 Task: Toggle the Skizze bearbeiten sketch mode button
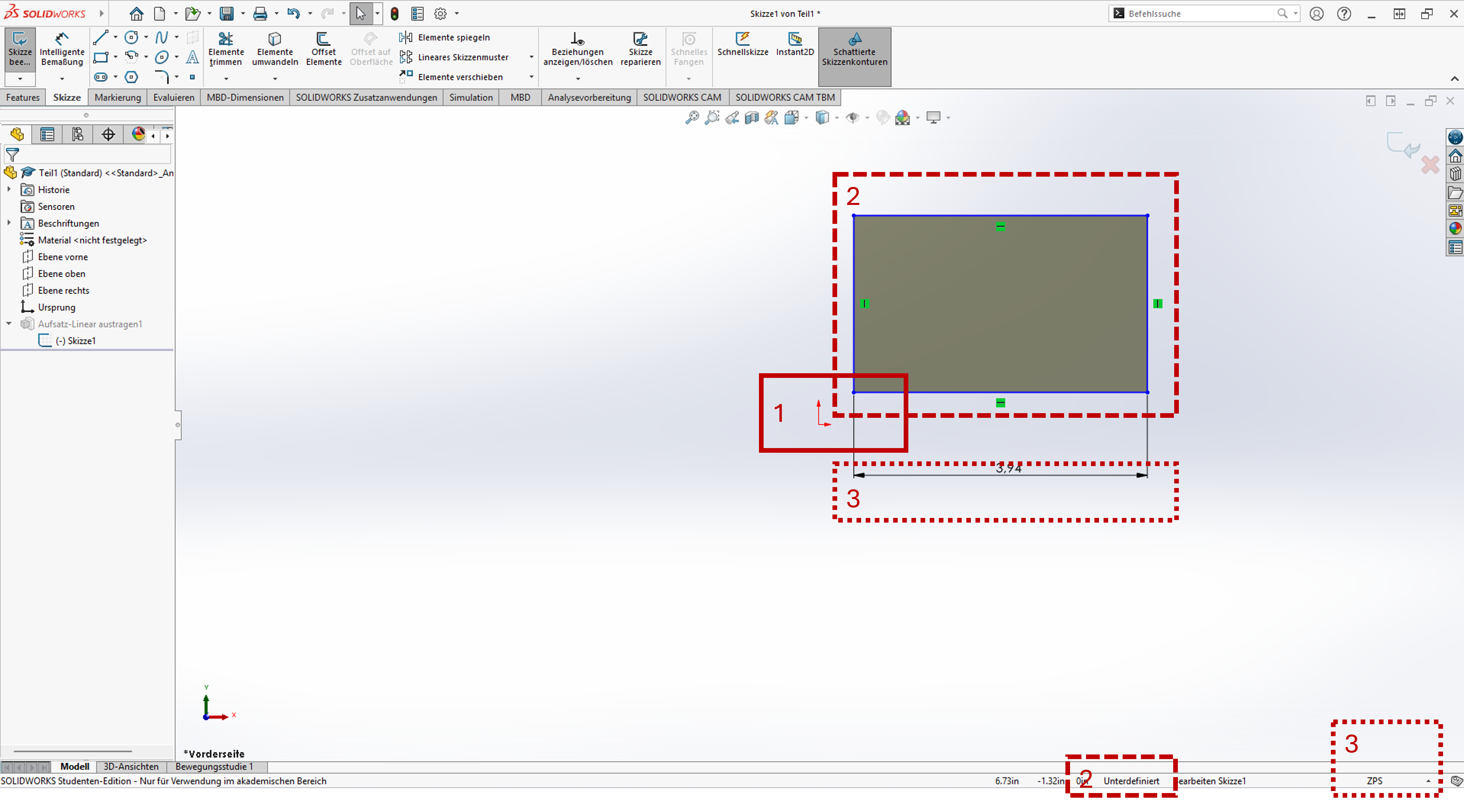tap(20, 49)
